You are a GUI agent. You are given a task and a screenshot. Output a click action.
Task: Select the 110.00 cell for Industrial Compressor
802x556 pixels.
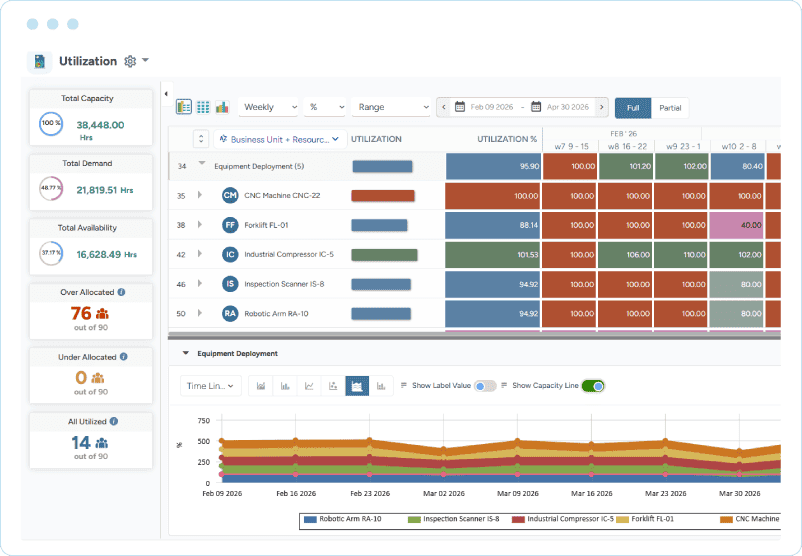click(x=681, y=255)
